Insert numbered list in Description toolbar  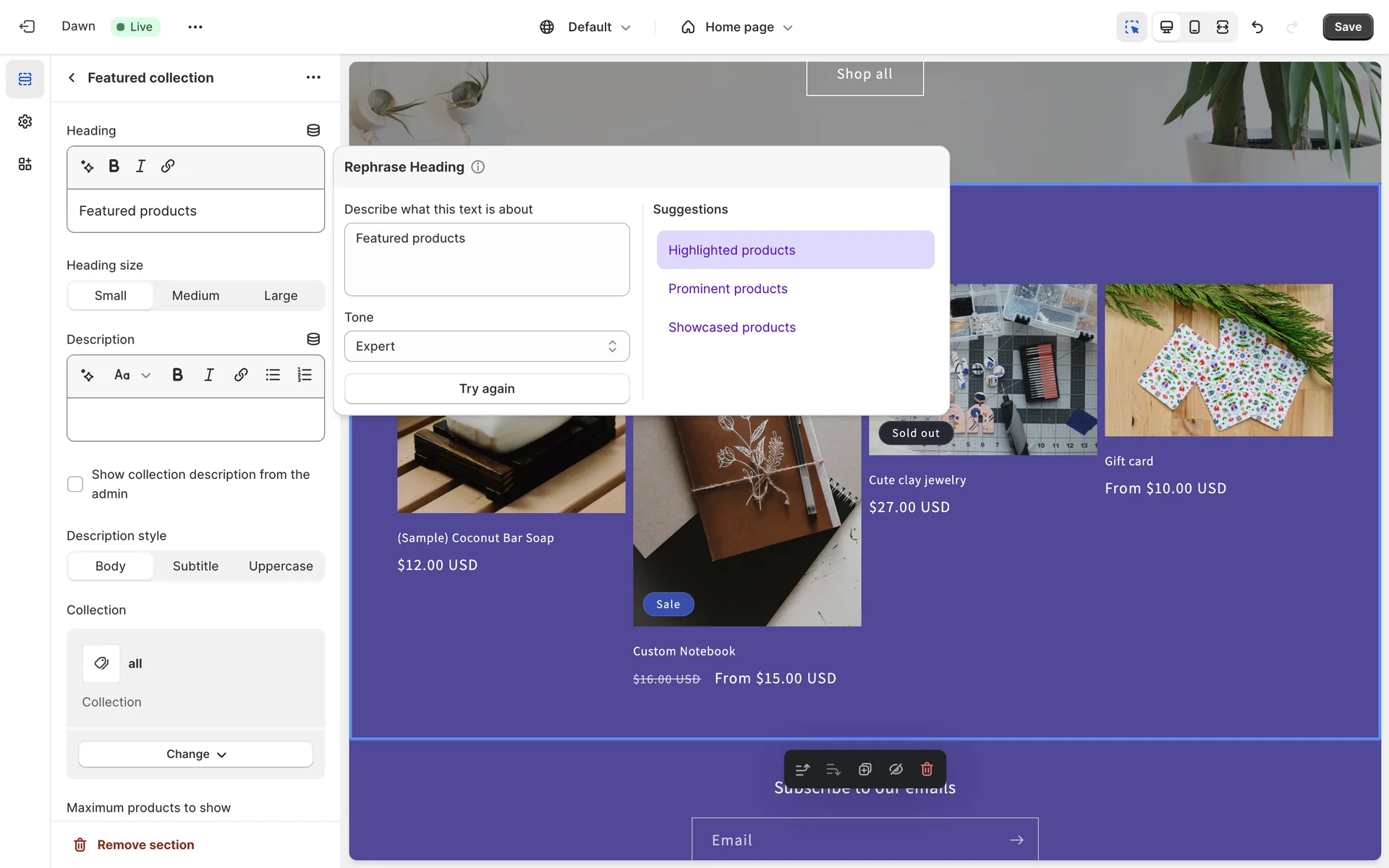tap(305, 375)
